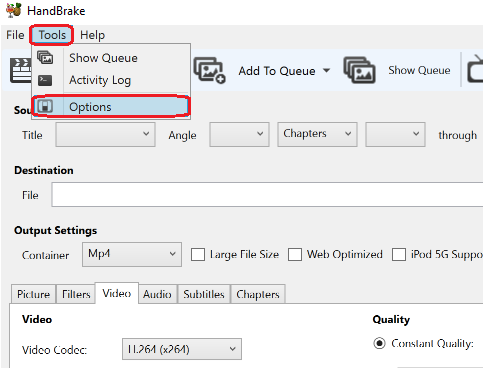Click the preview TV icon at toolbar edge
The image size is (483, 377).
click(476, 69)
